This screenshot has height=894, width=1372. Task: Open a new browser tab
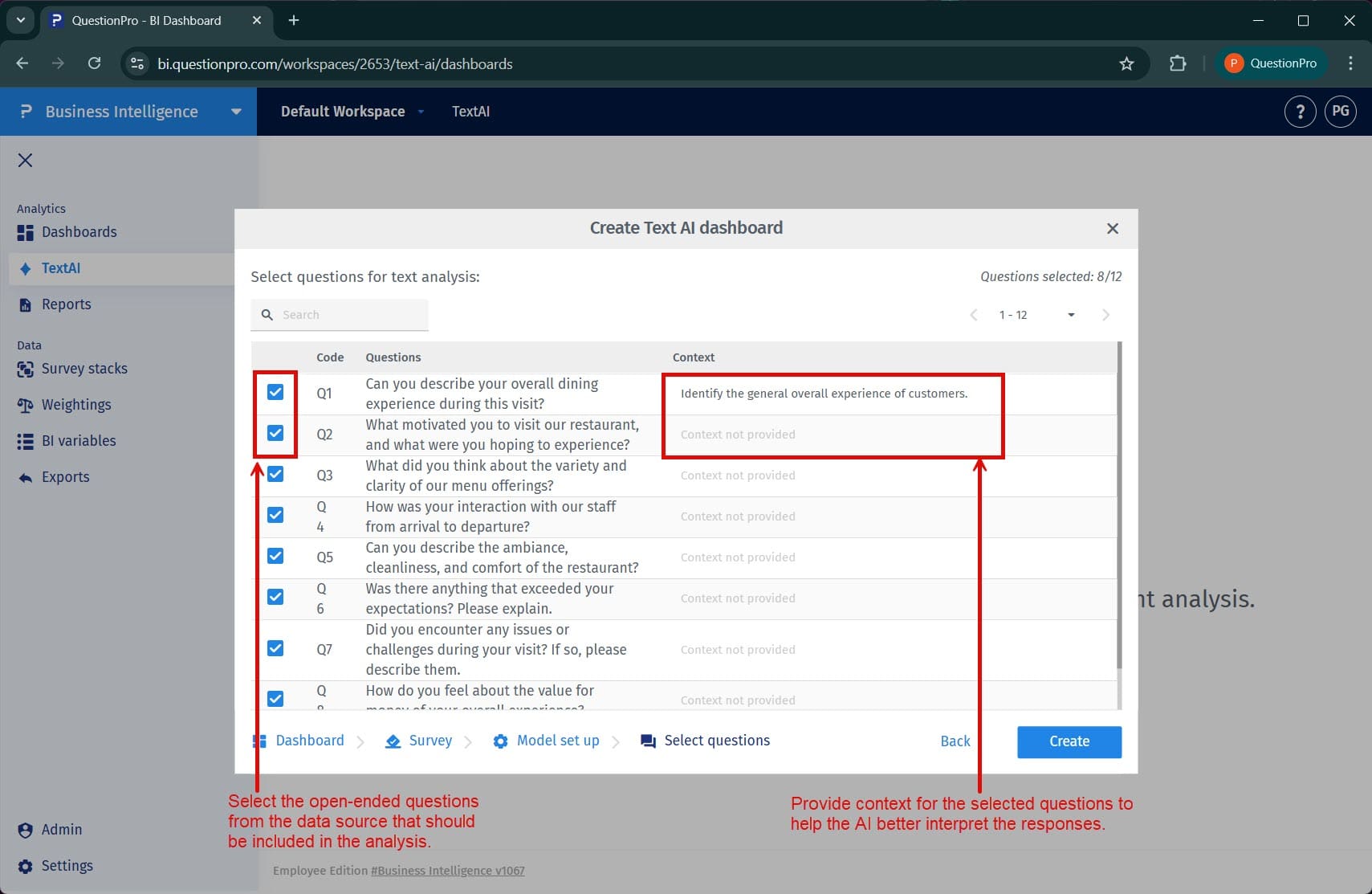coord(294,20)
